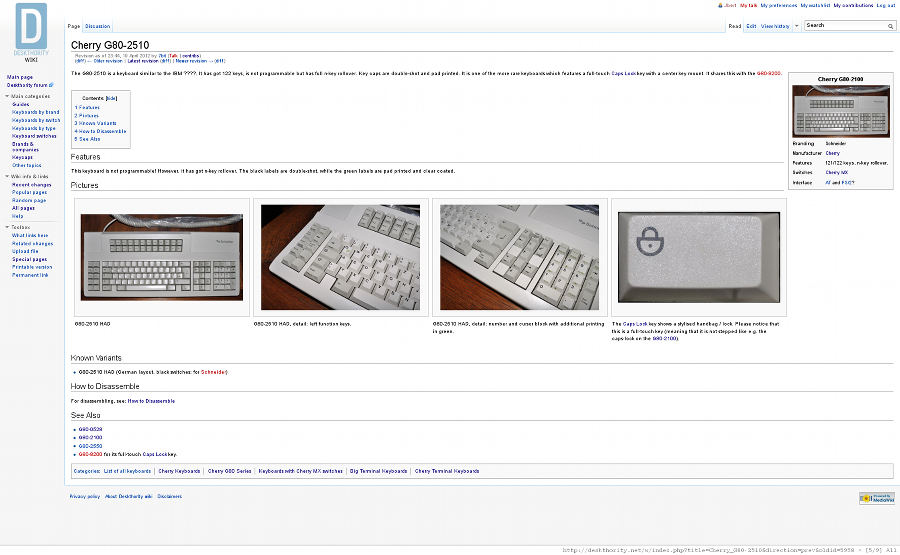The image size is (900, 555).
Task: Open Guides in the sidebar
Action: tap(21, 104)
